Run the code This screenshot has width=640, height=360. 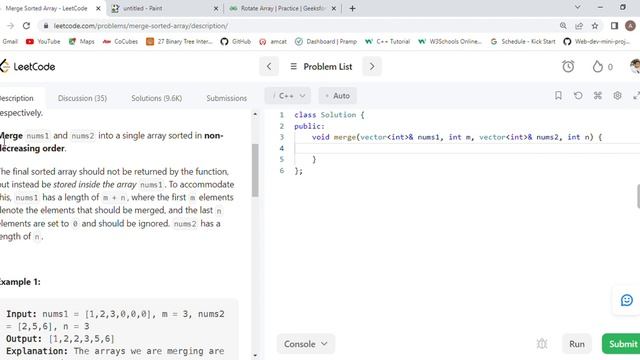577,344
